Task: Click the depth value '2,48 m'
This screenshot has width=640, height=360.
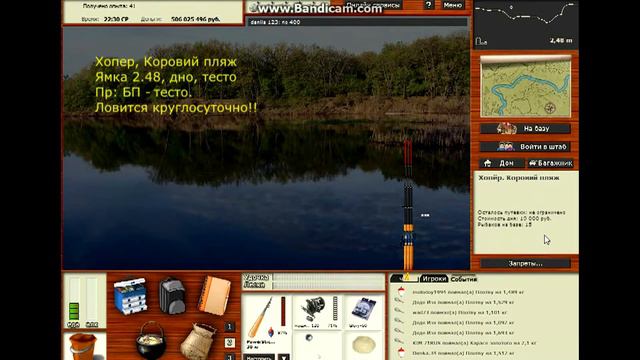Action: click(561, 40)
